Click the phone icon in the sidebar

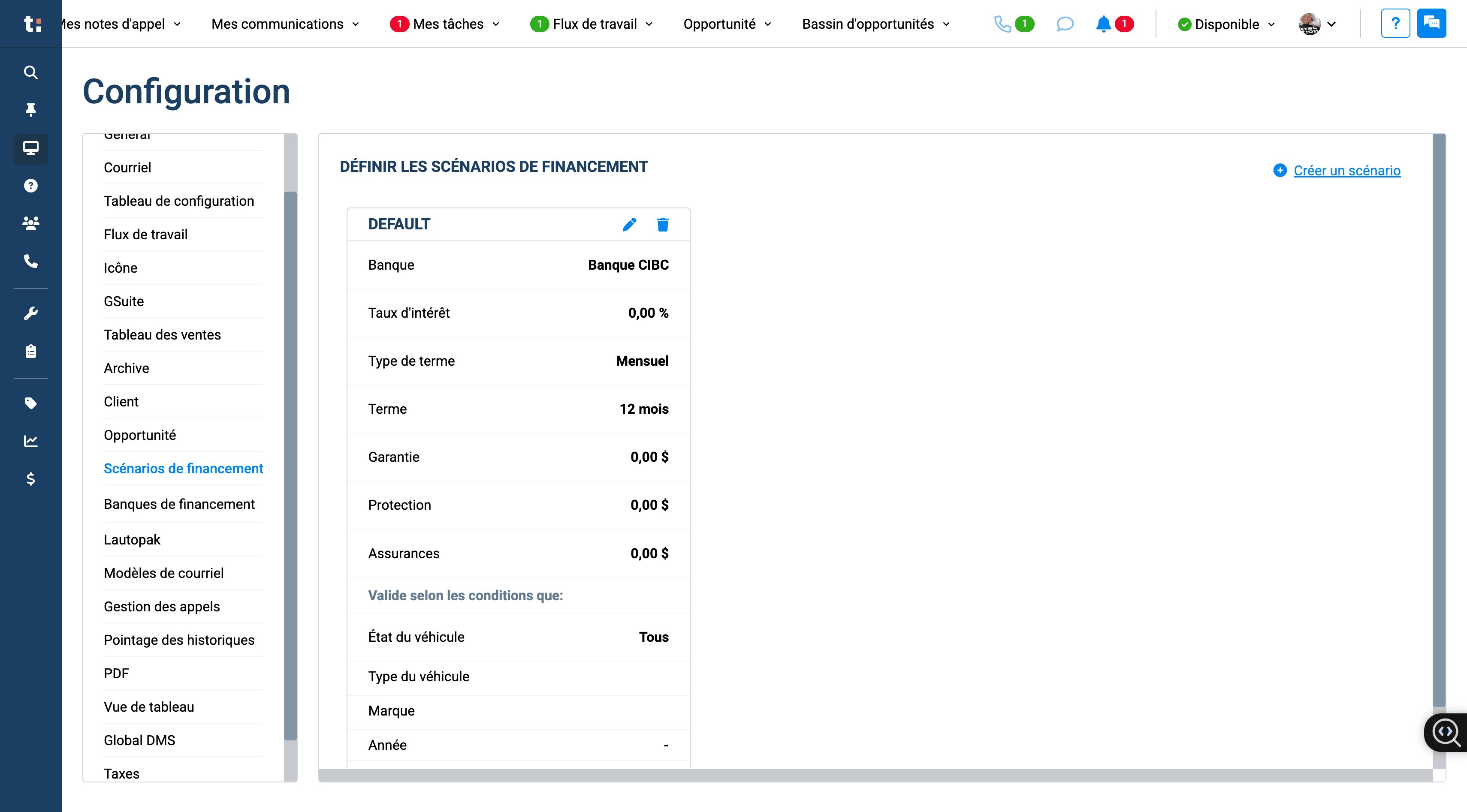[31, 261]
